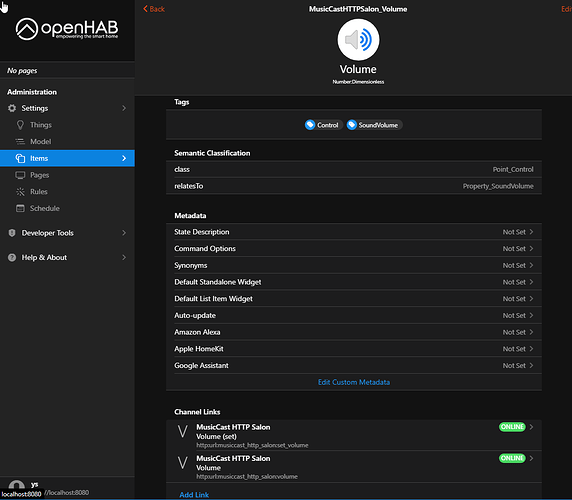Click the Things lightbulb icon
The height and width of the screenshot is (500, 572).
coord(20,125)
